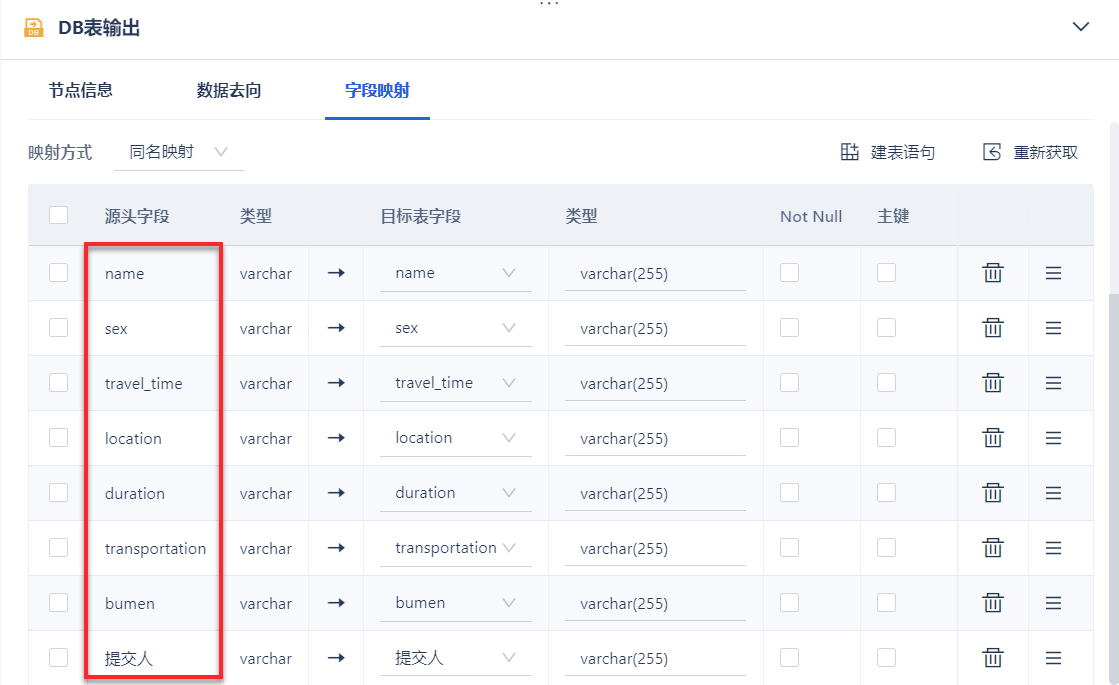Mark transportation field as 主键

pyautogui.click(x=886, y=547)
